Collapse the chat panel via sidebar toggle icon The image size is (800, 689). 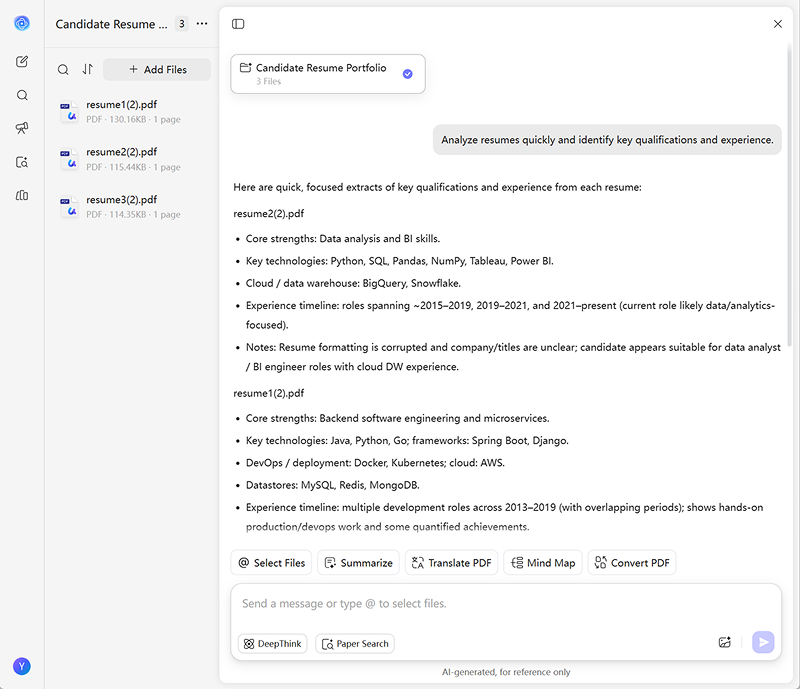click(237, 22)
